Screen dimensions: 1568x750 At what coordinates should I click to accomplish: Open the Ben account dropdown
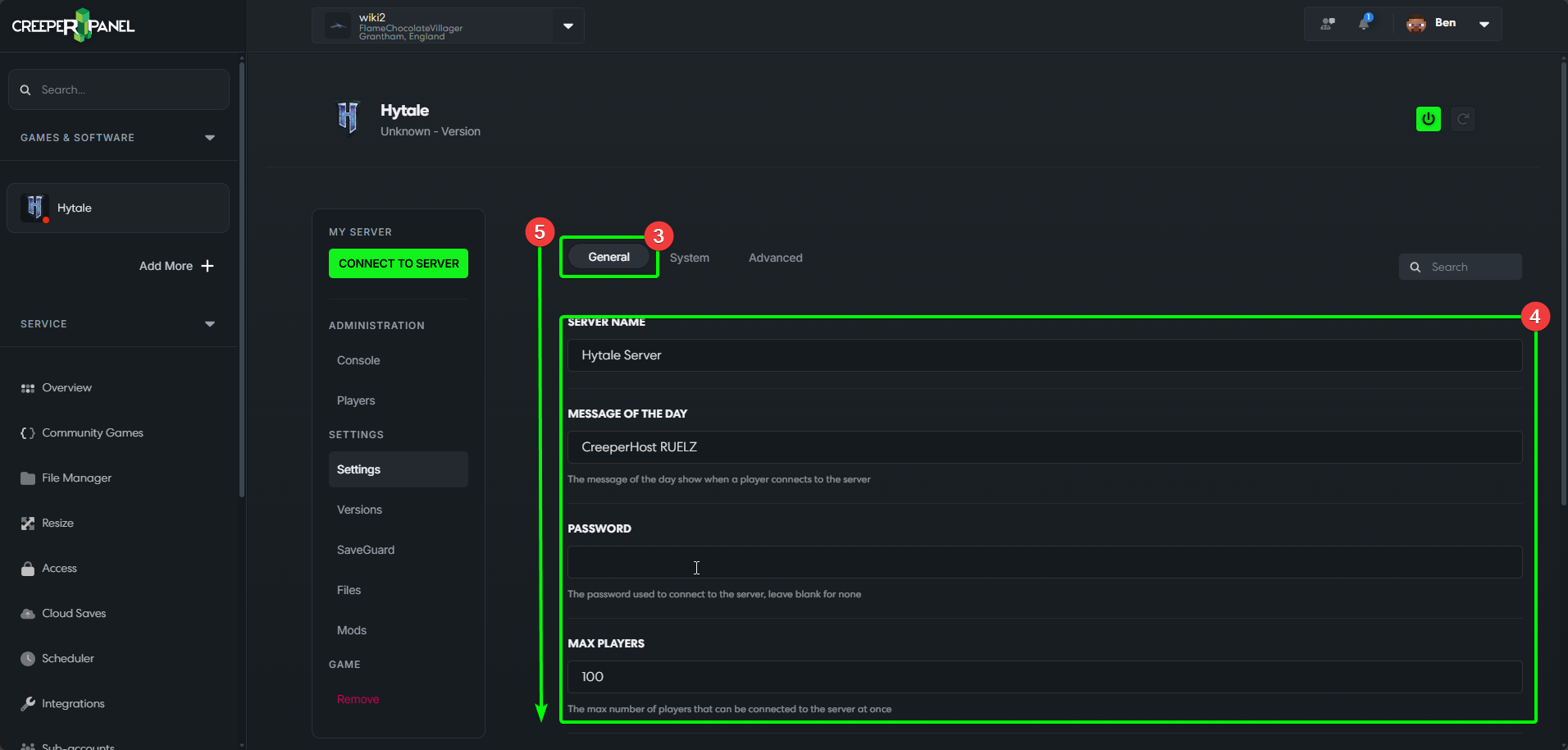coord(1484,23)
